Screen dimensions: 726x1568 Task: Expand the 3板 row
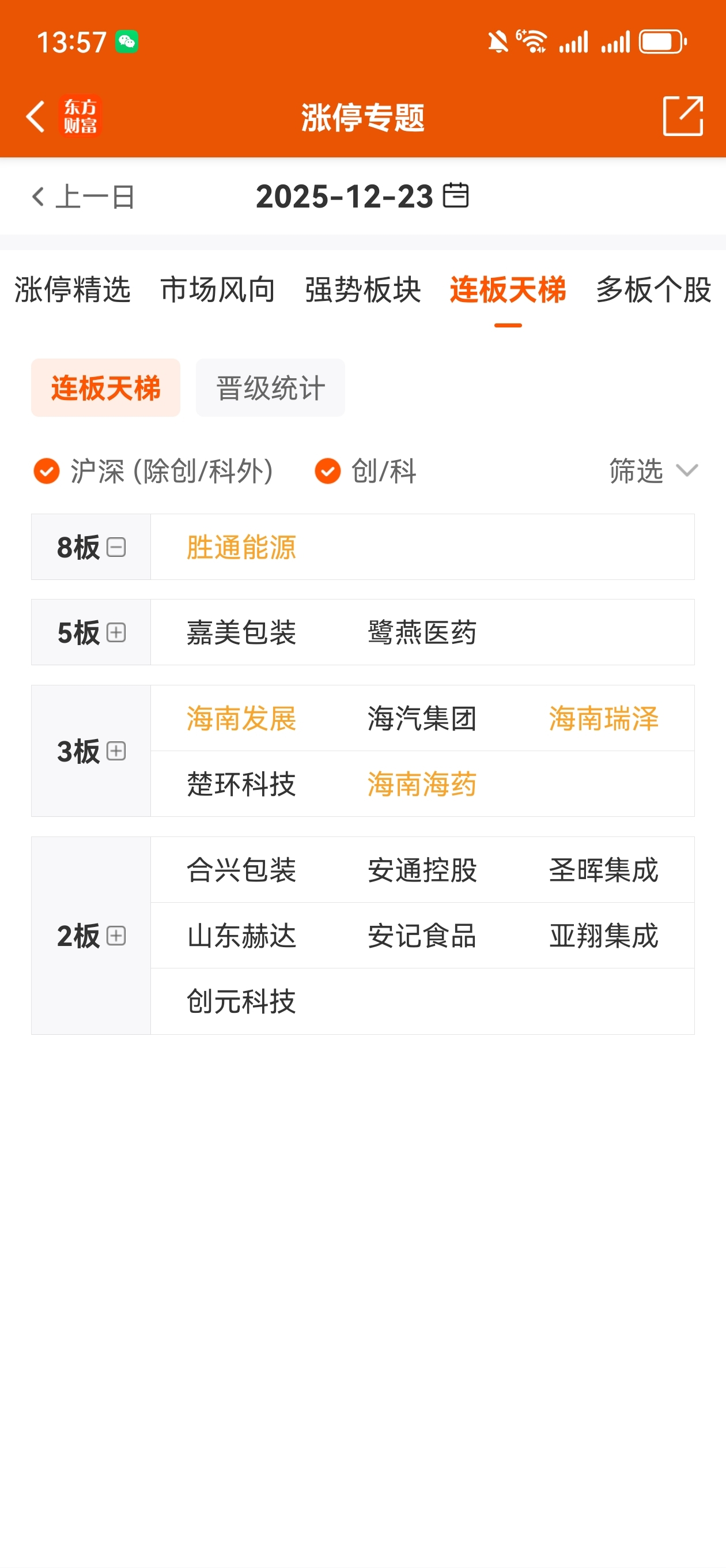(116, 751)
